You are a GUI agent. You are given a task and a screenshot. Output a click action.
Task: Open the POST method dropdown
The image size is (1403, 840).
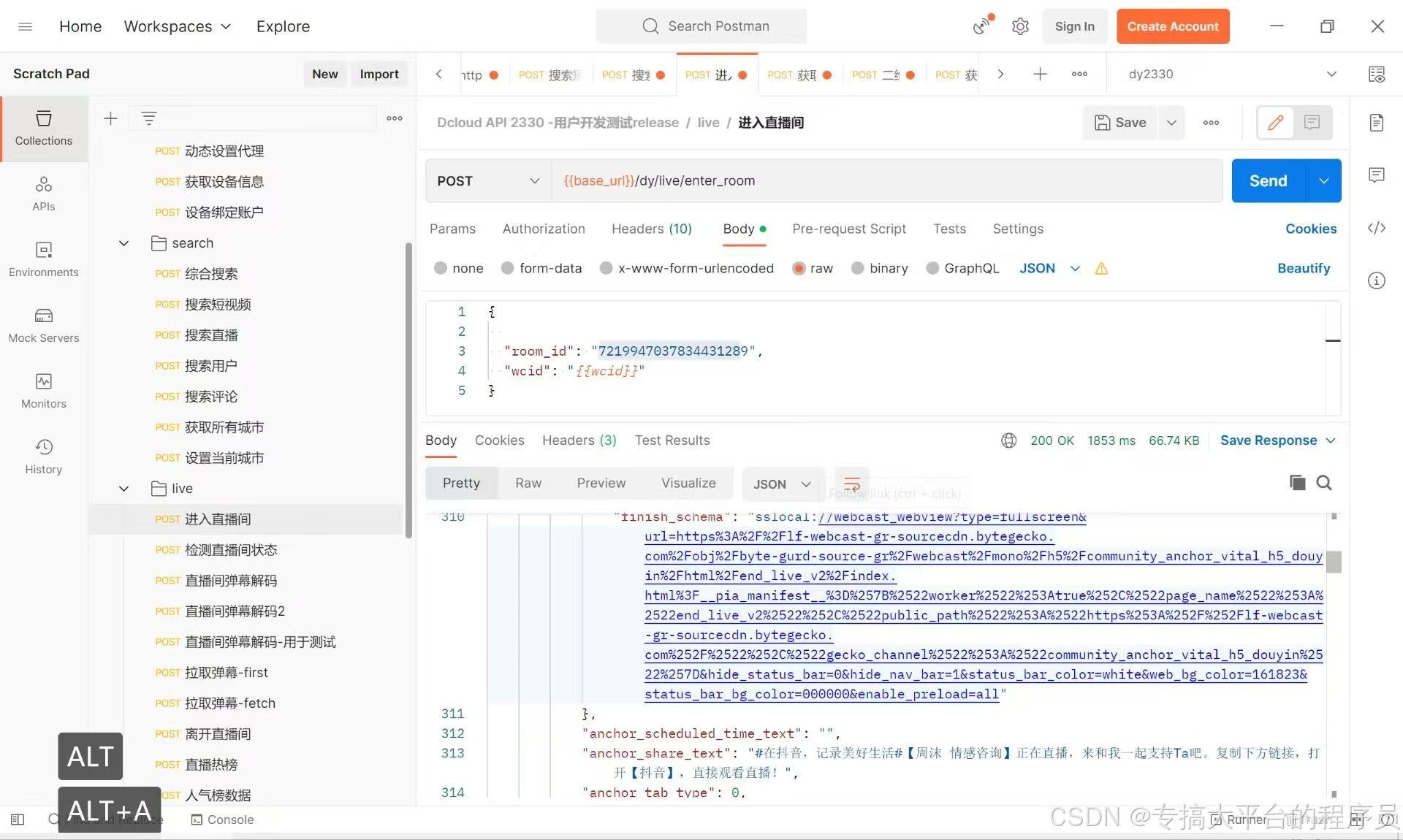pyautogui.click(x=488, y=180)
